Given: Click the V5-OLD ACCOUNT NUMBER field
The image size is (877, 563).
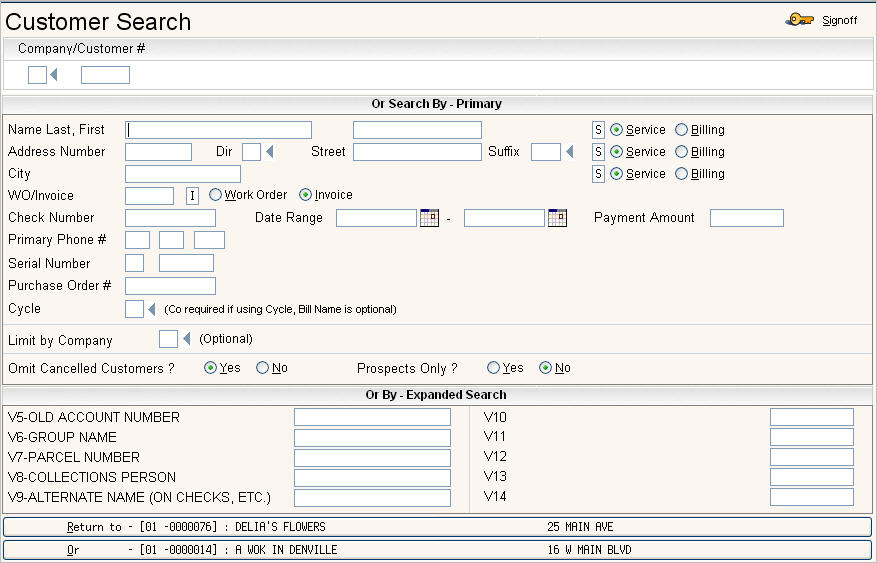Looking at the screenshot, I should click(x=373, y=417).
